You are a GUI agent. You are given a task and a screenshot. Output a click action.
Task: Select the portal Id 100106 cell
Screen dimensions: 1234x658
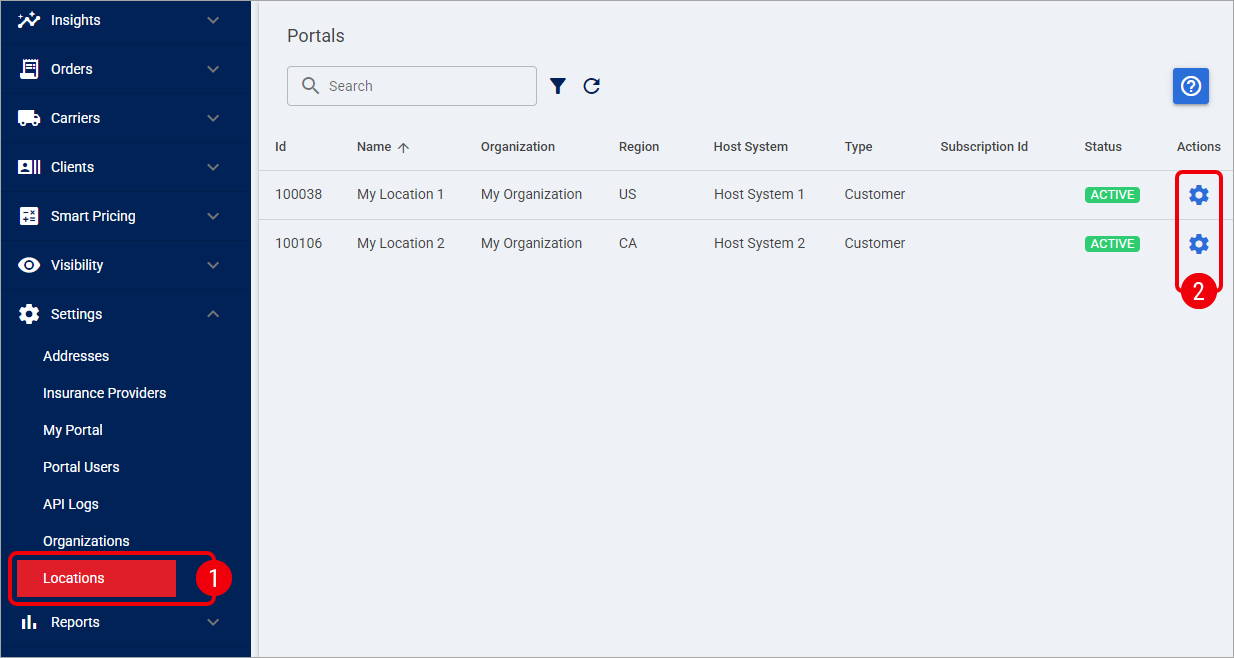(x=299, y=244)
